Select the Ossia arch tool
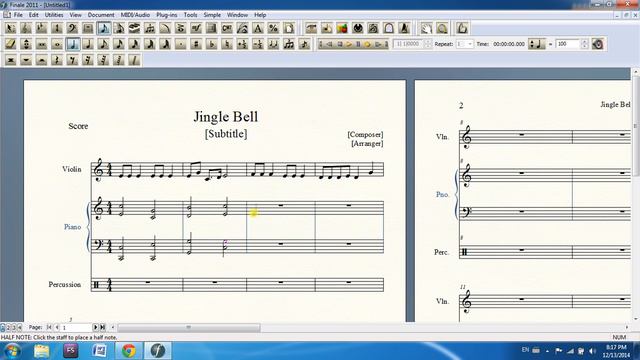 (x=389, y=28)
